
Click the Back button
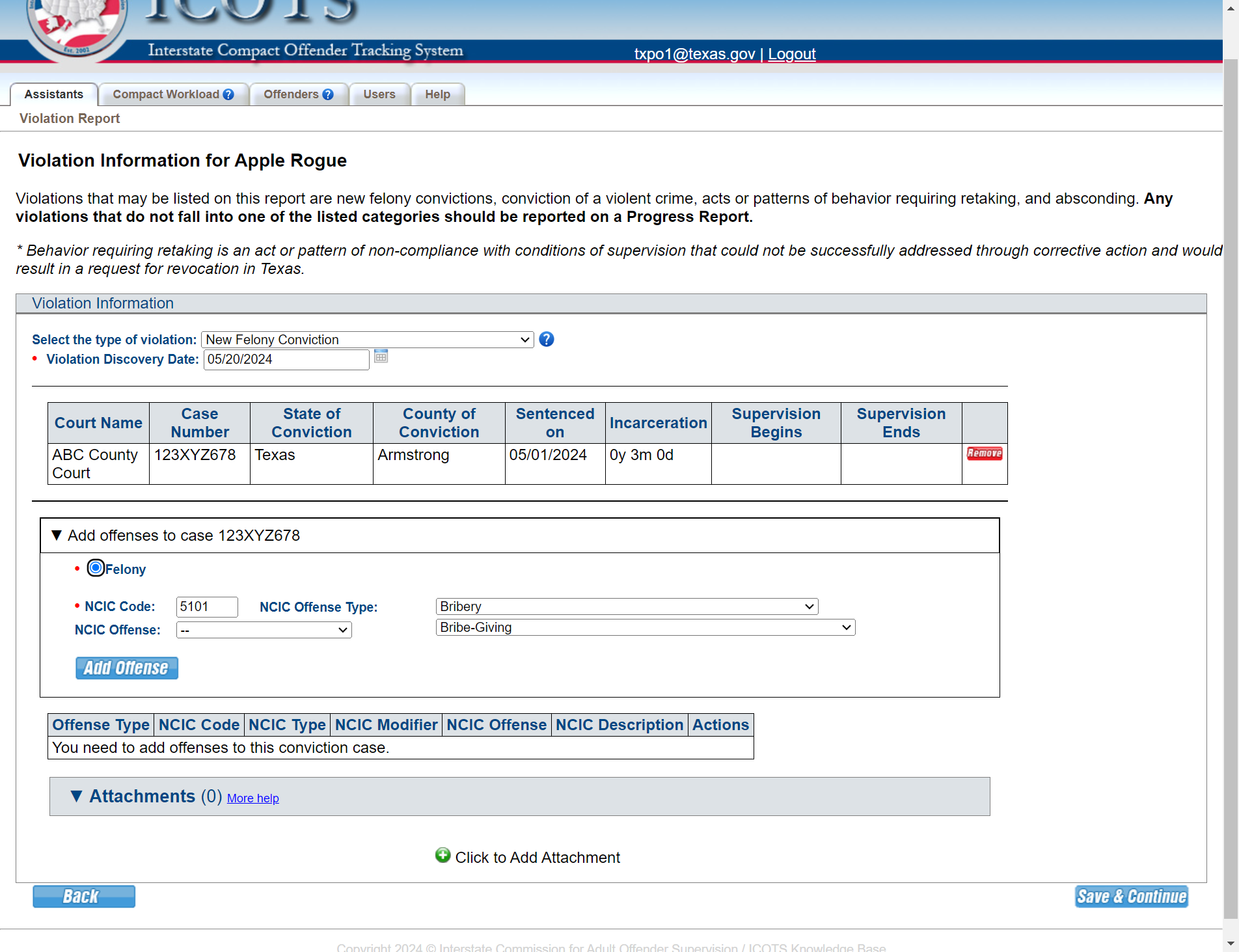84,897
